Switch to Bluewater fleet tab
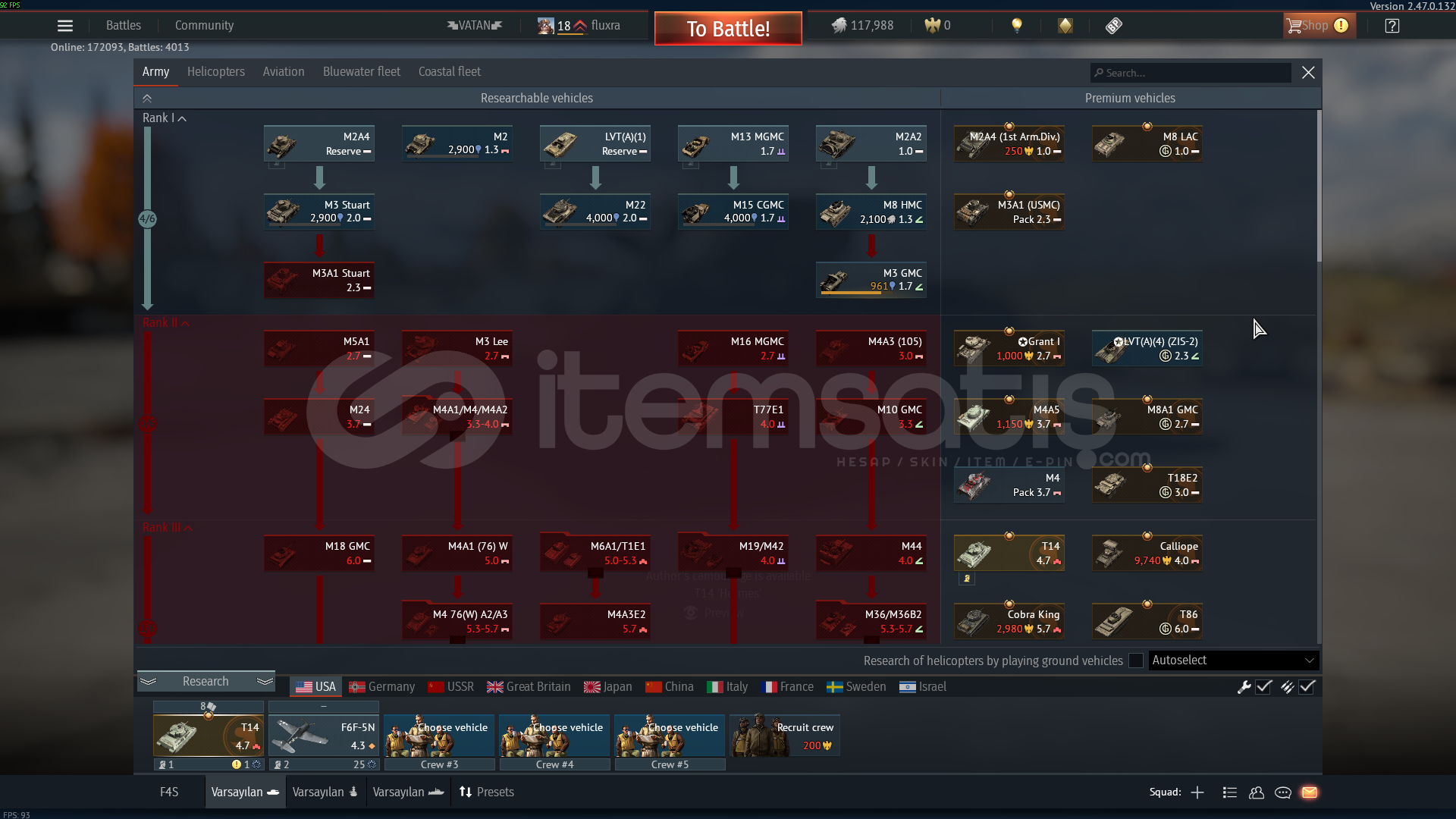Screen dimensions: 1456x819 pyautogui.click(x=362, y=72)
